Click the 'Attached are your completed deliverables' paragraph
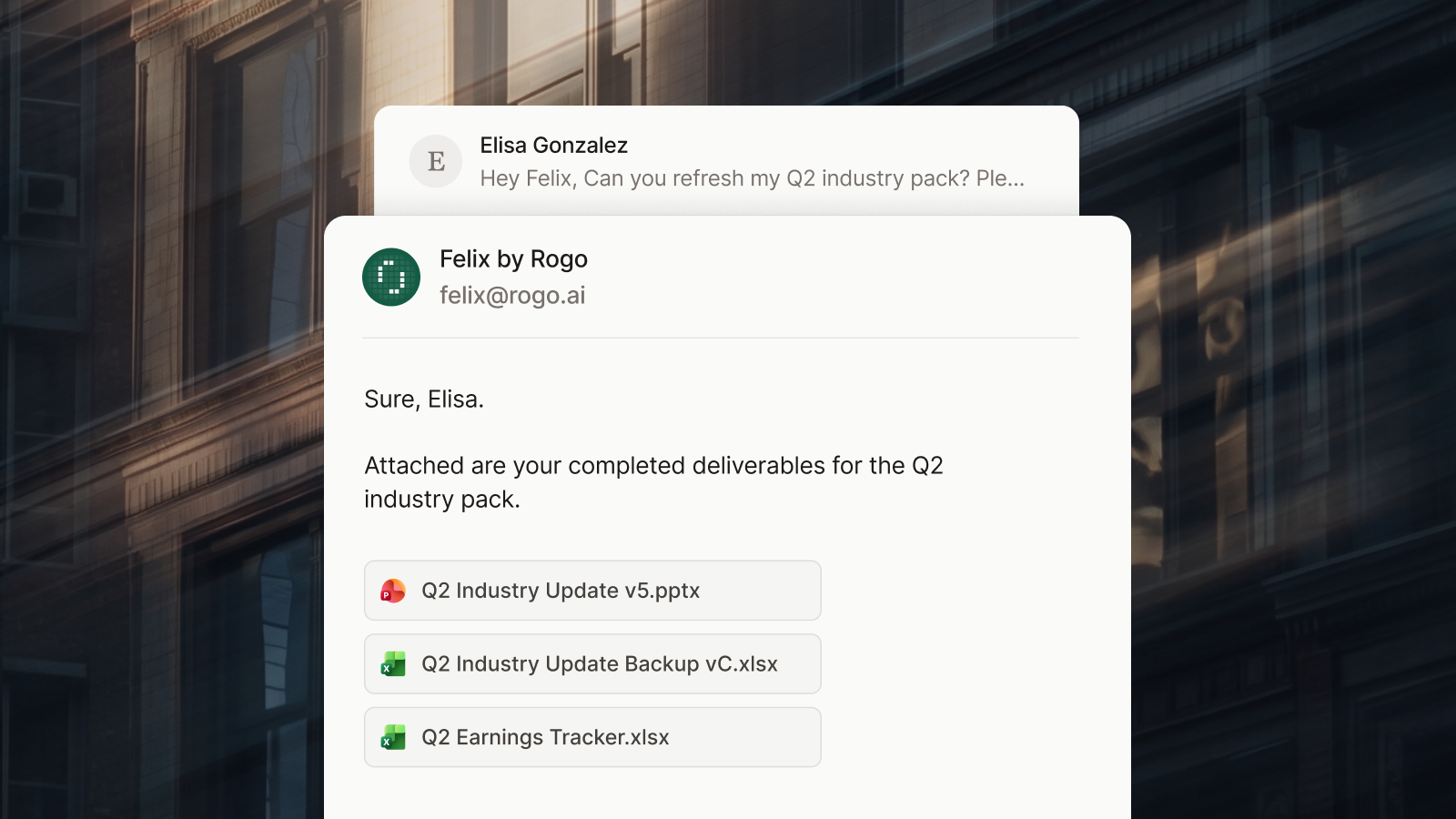 653,482
